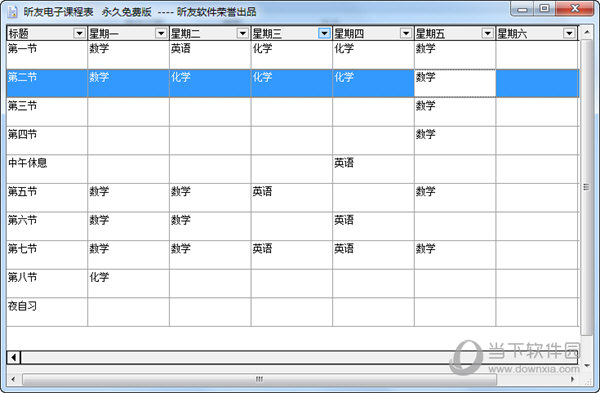This screenshot has height=393, width=600.
Task: Click 英语 cell in 中午休息 row
Action: coord(373,169)
